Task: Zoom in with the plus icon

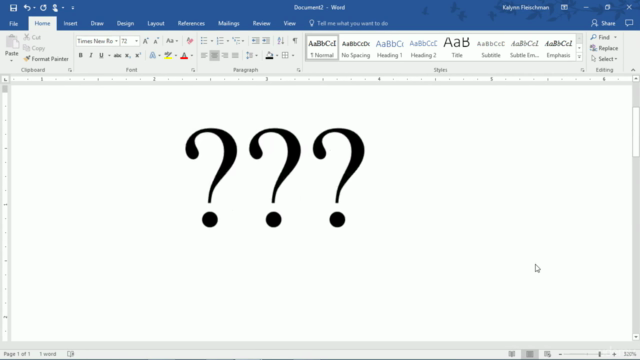Action: coord(614,354)
